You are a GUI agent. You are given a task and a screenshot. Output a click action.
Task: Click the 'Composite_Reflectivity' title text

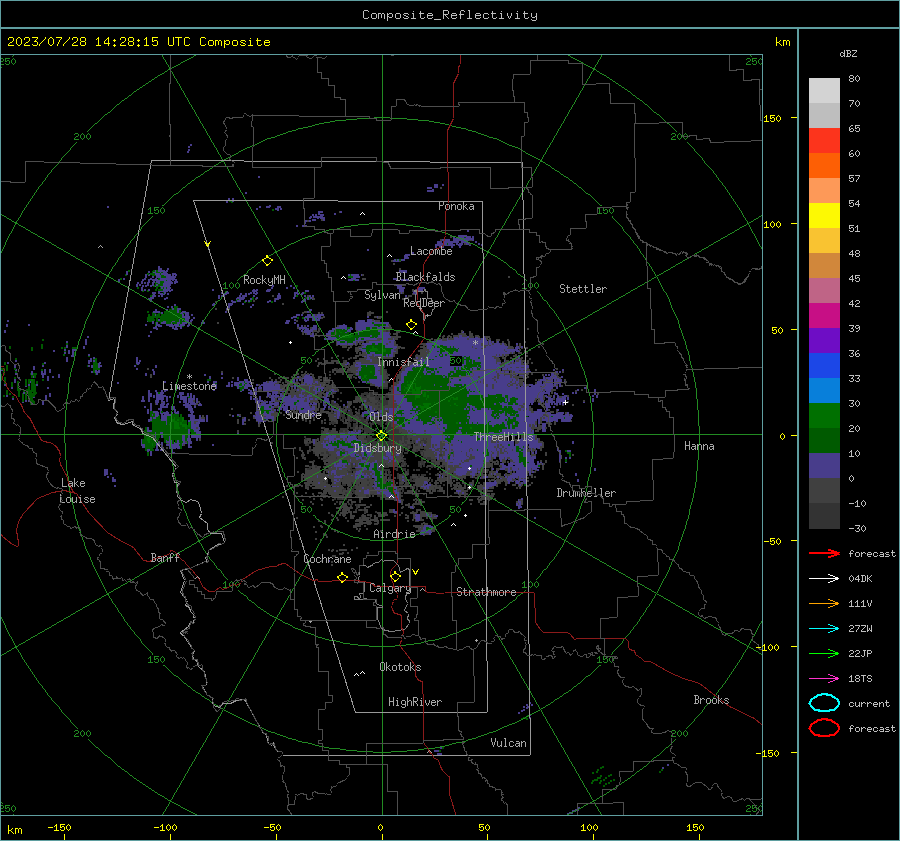450,15
